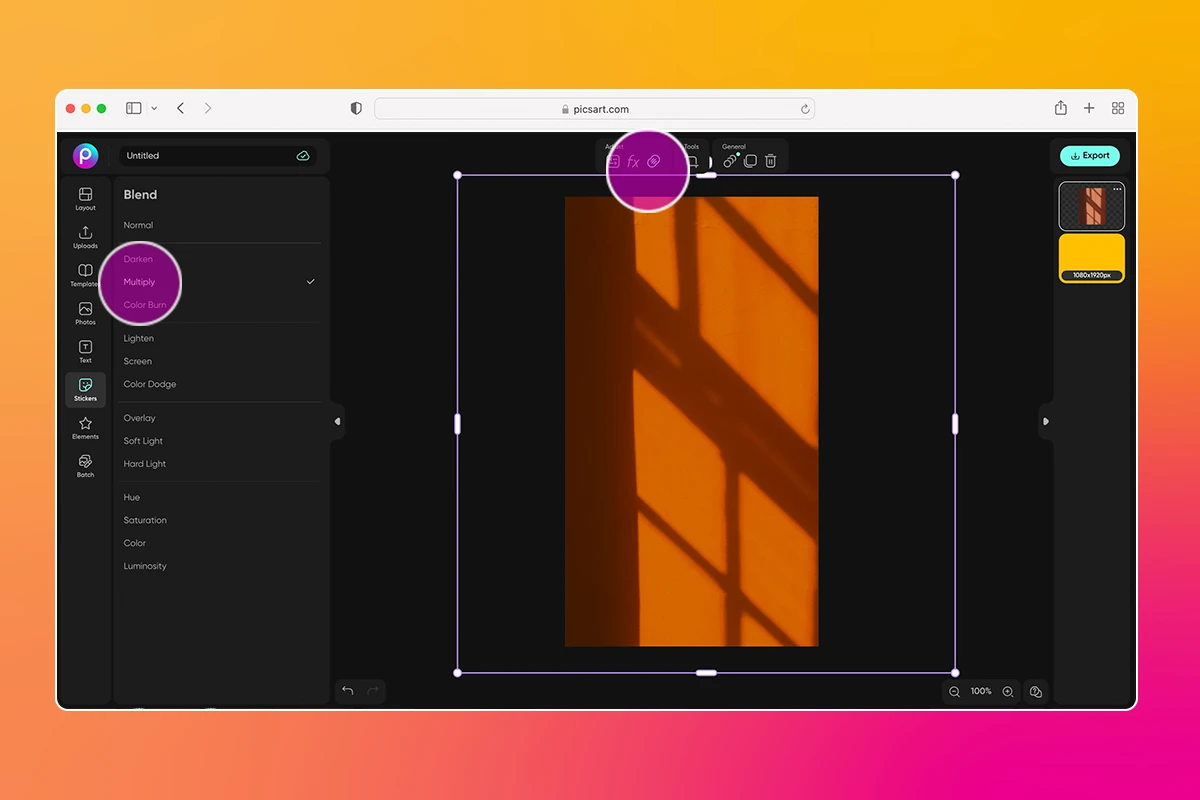The image size is (1200, 800).
Task: Click the Export button
Action: [1090, 155]
